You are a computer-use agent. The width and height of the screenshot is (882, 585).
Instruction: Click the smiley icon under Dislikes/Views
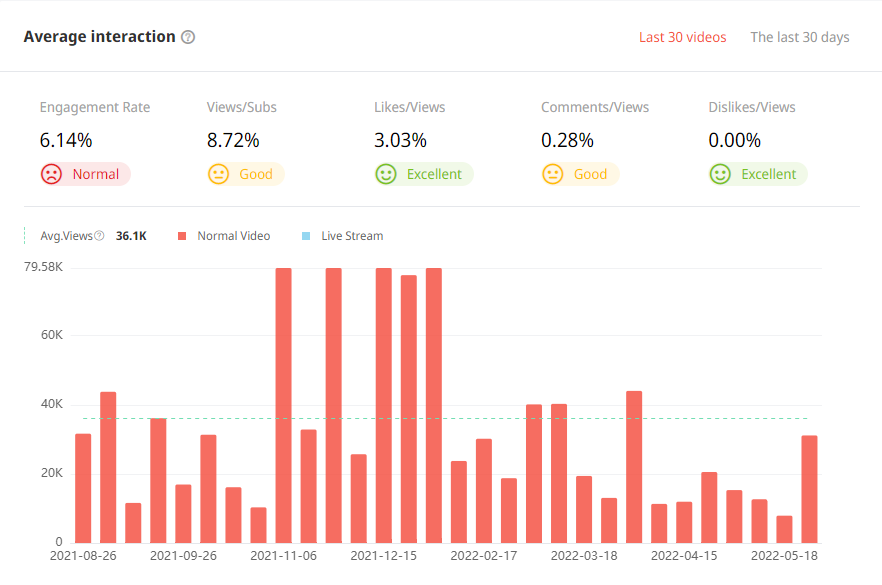[720, 174]
